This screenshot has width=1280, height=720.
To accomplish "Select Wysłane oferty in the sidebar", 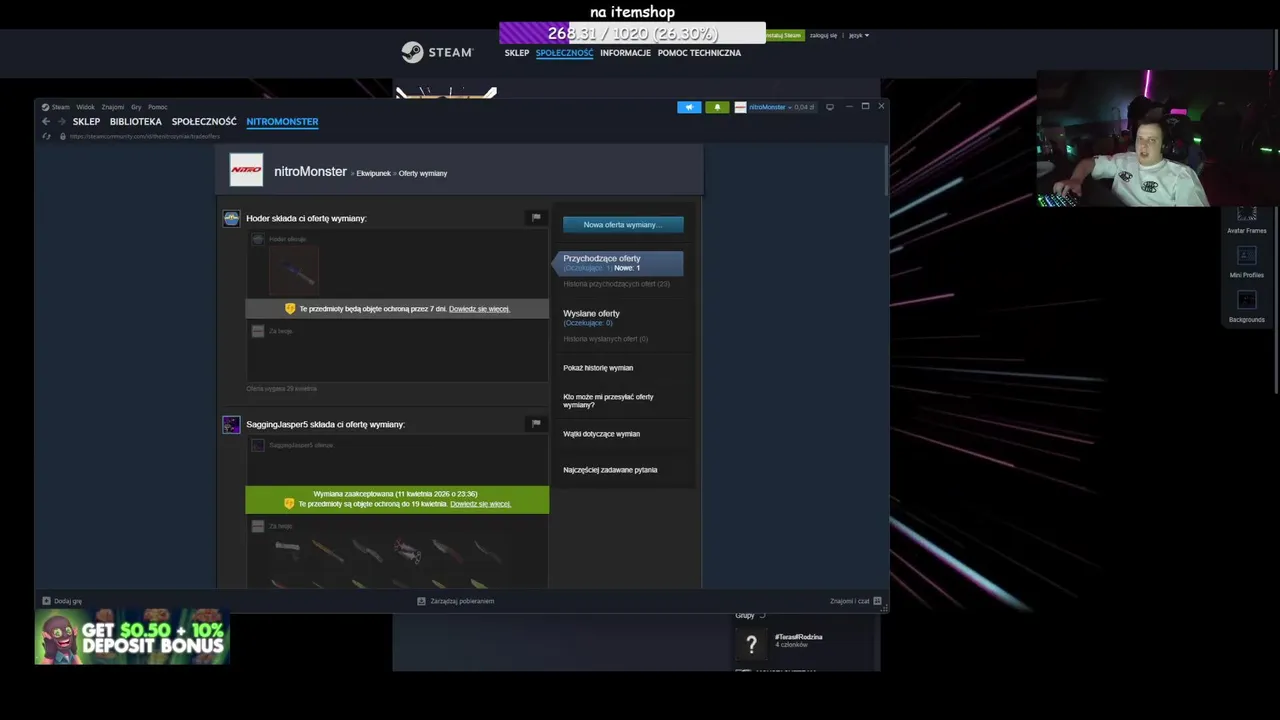I will click(591, 314).
